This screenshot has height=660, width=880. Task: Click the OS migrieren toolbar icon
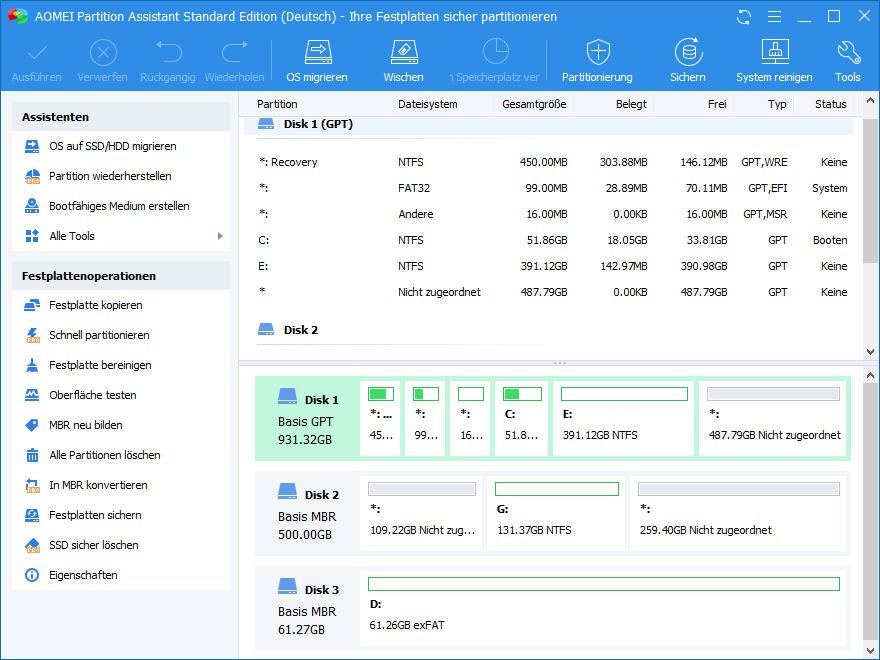click(x=317, y=60)
